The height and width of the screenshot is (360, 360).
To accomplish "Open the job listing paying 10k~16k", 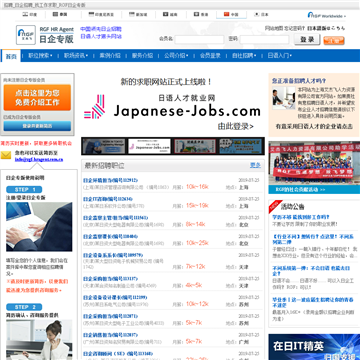I will [111, 180].
